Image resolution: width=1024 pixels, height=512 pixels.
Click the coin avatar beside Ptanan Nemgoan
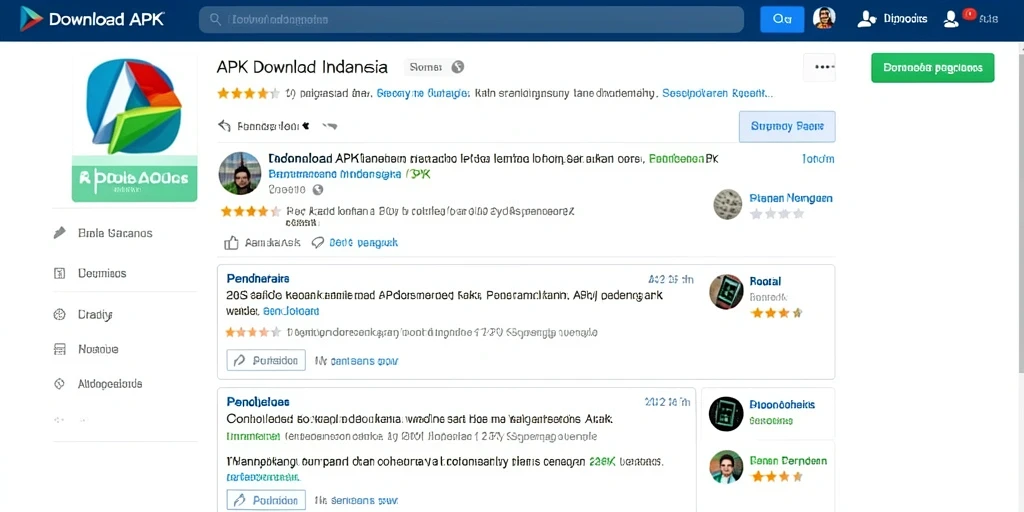tap(728, 204)
